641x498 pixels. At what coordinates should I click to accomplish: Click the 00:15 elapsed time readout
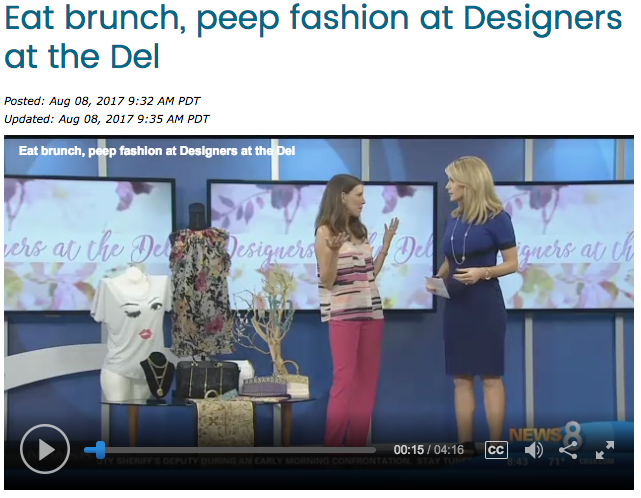point(408,450)
